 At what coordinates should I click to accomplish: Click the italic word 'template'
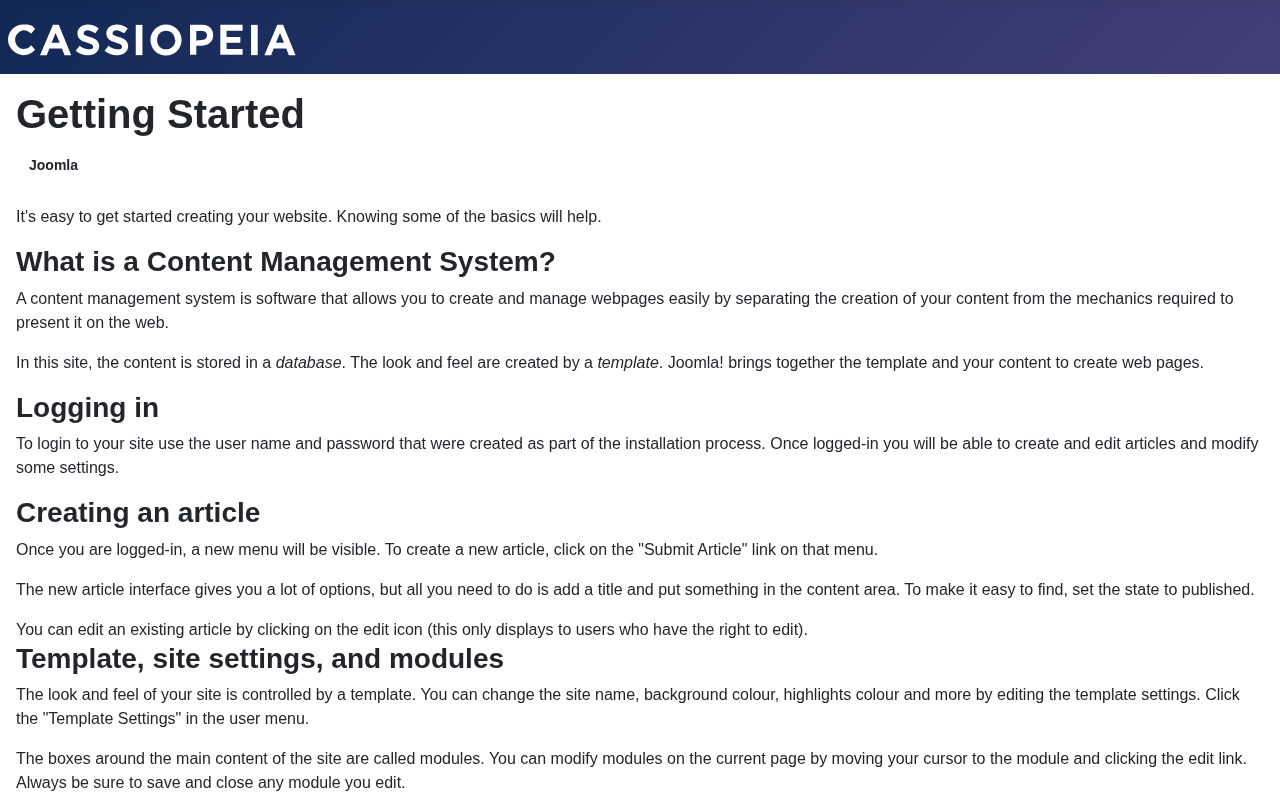tap(628, 363)
